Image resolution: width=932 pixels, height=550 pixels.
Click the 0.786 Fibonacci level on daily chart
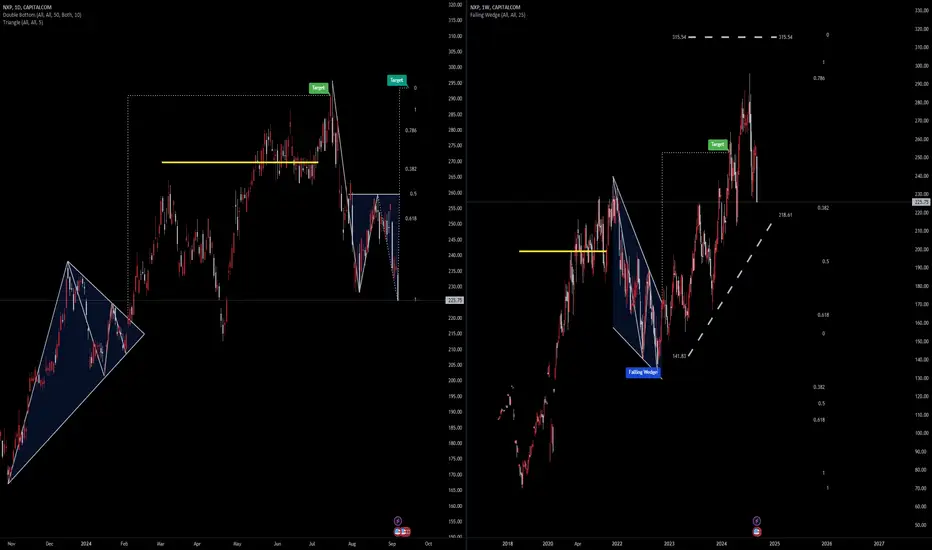click(x=411, y=130)
